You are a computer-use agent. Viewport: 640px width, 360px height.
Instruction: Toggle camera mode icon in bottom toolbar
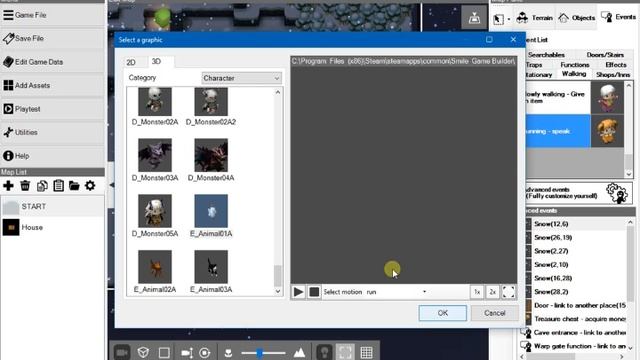(122, 352)
